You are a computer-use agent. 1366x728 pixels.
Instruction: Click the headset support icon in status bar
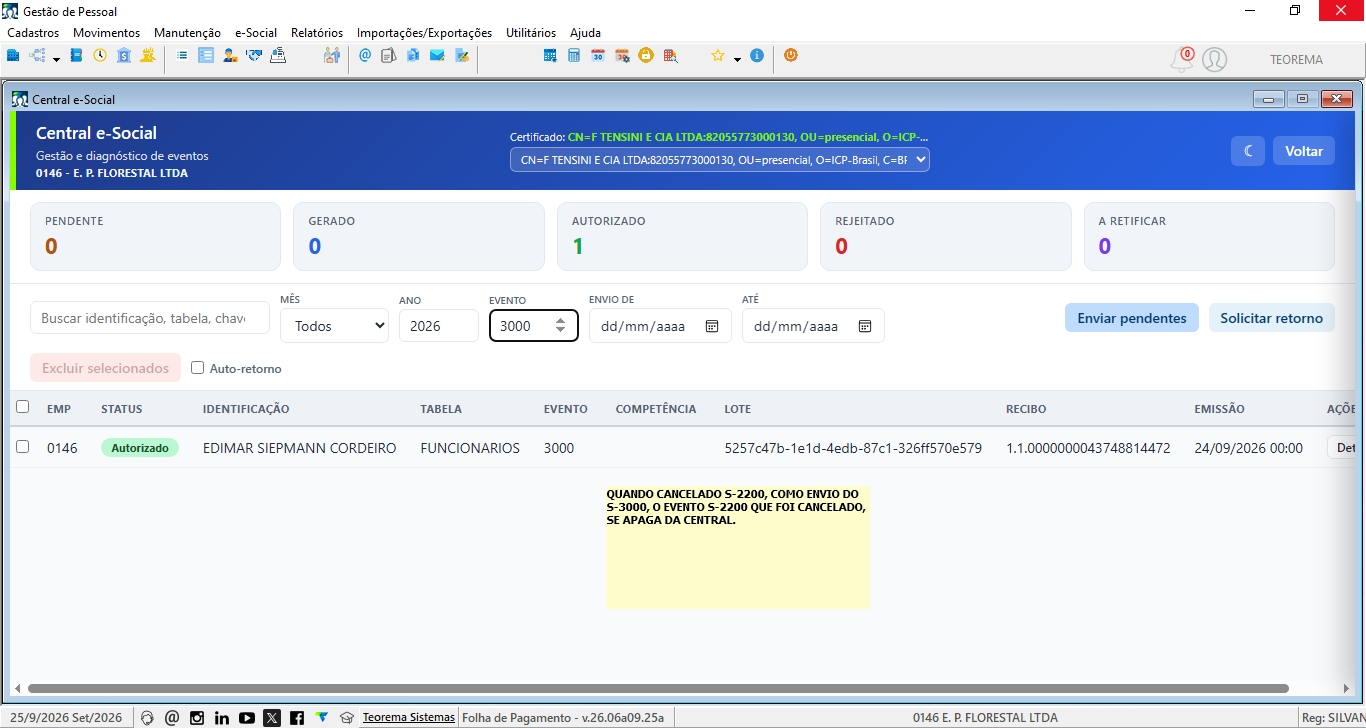147,718
